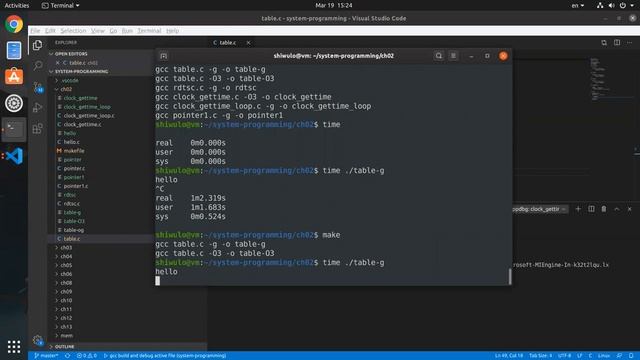
Task: Expand the ch10 folder
Action: tap(64, 300)
